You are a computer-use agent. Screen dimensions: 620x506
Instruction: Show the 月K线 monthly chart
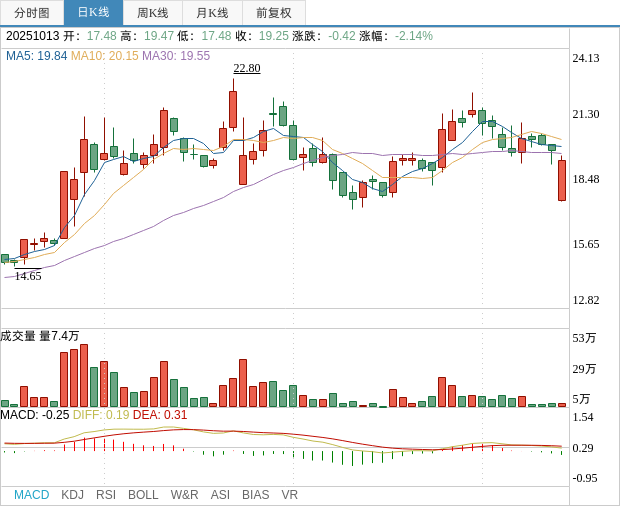coord(212,13)
